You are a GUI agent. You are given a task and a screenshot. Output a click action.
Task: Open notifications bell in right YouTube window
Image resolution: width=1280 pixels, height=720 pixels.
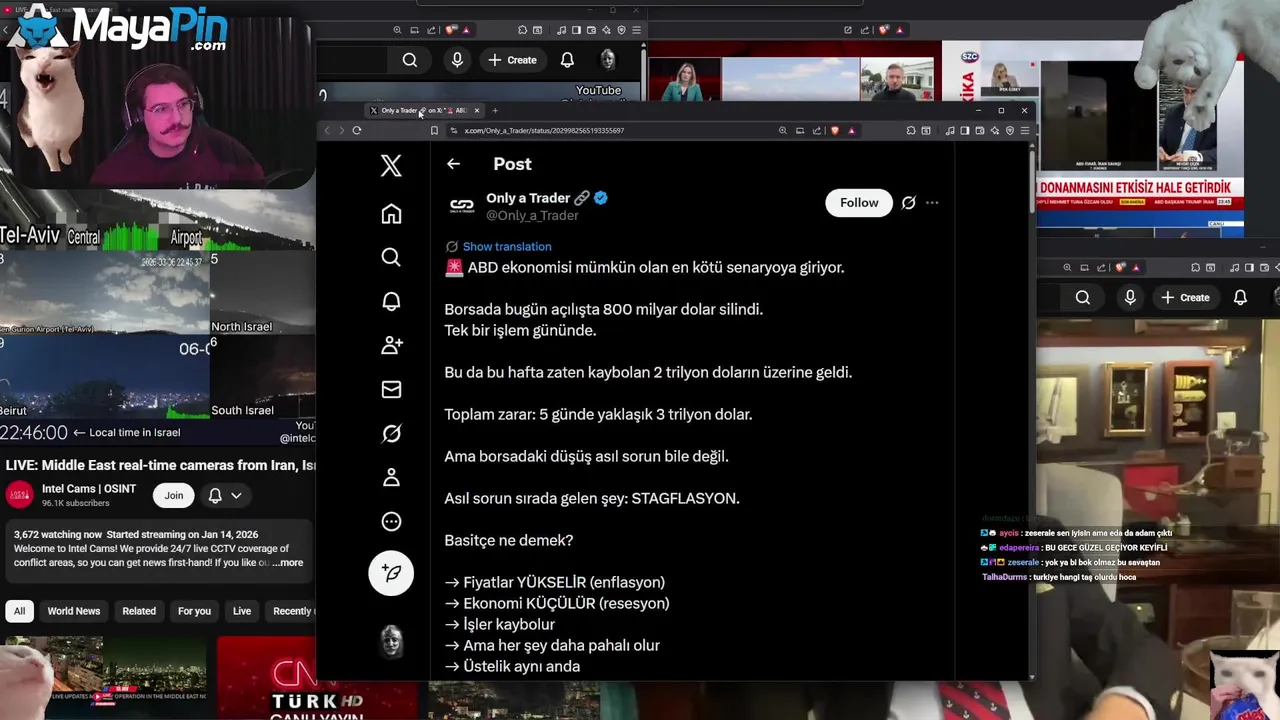point(1240,297)
